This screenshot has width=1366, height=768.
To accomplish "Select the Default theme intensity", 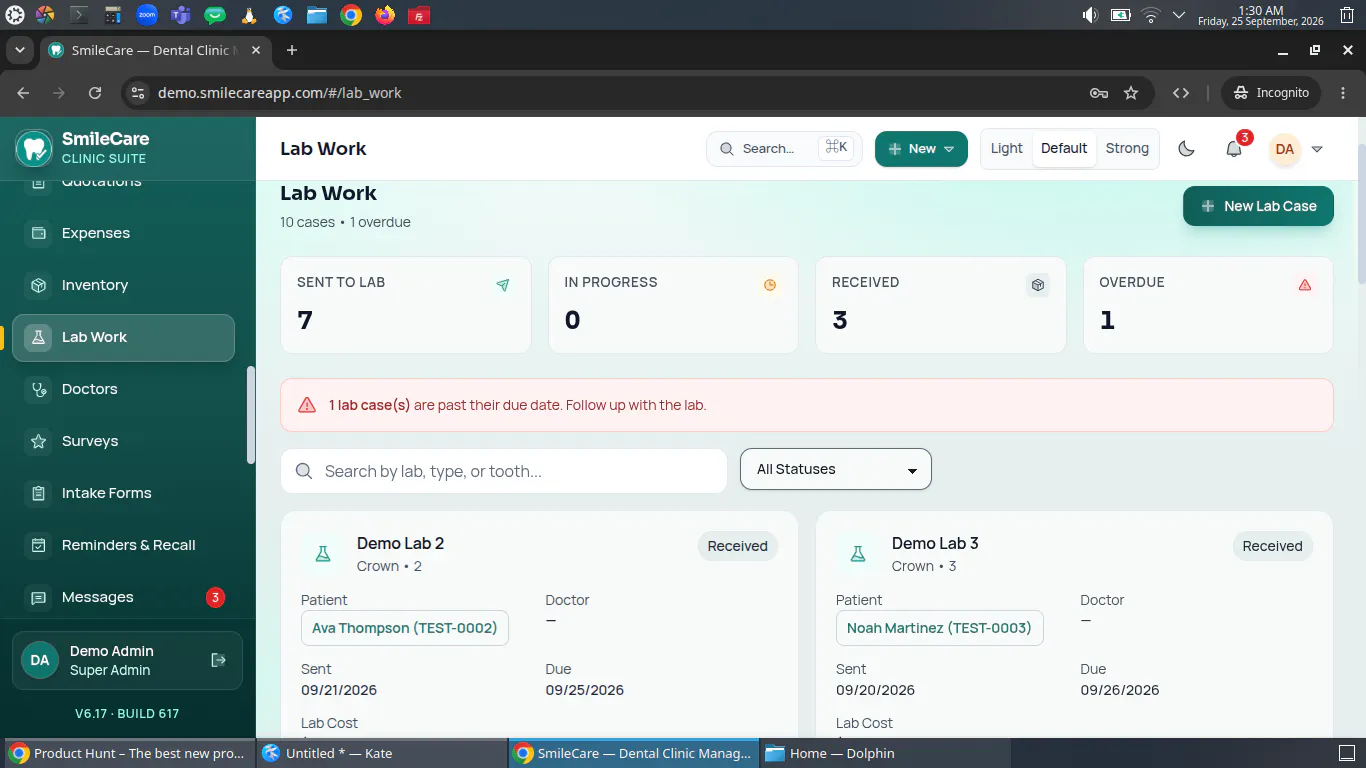I will (x=1064, y=148).
